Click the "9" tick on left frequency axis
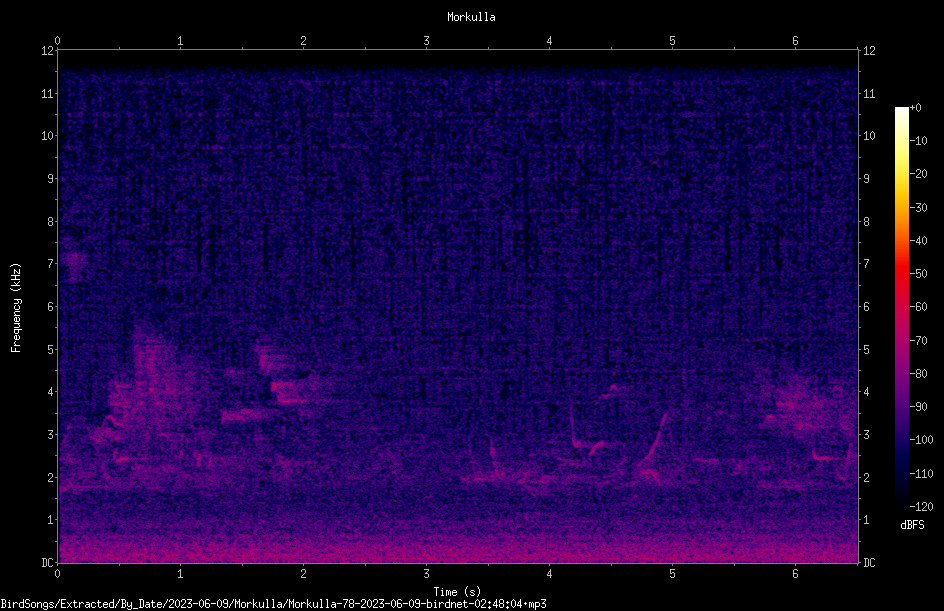The image size is (944, 611). (50, 179)
